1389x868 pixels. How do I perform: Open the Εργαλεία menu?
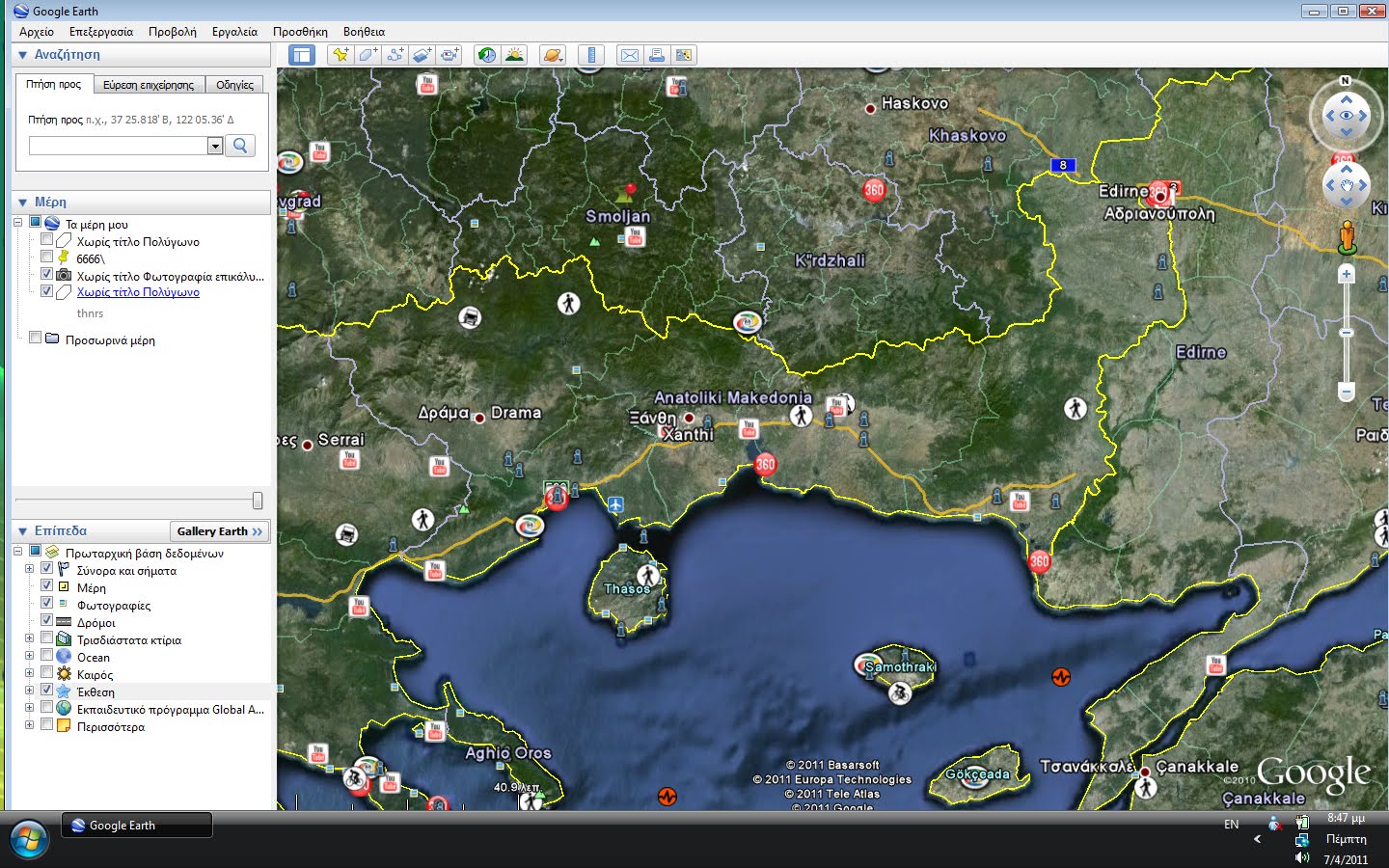pos(235,32)
